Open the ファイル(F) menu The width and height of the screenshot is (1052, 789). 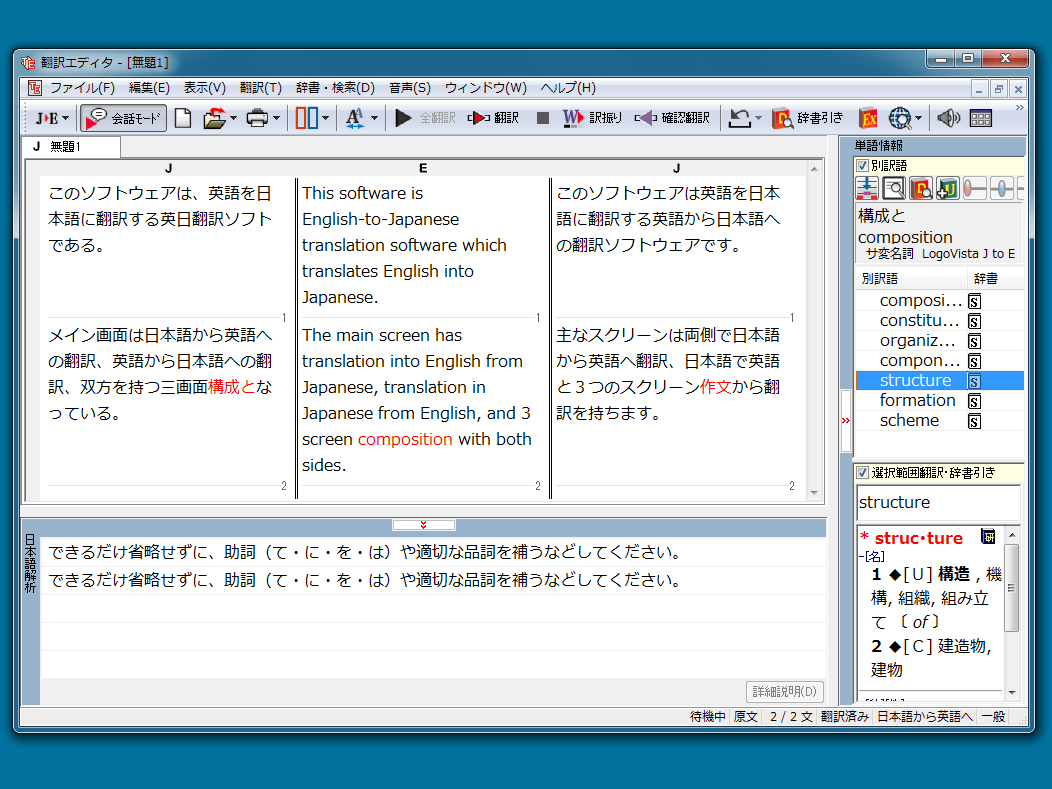(x=83, y=88)
